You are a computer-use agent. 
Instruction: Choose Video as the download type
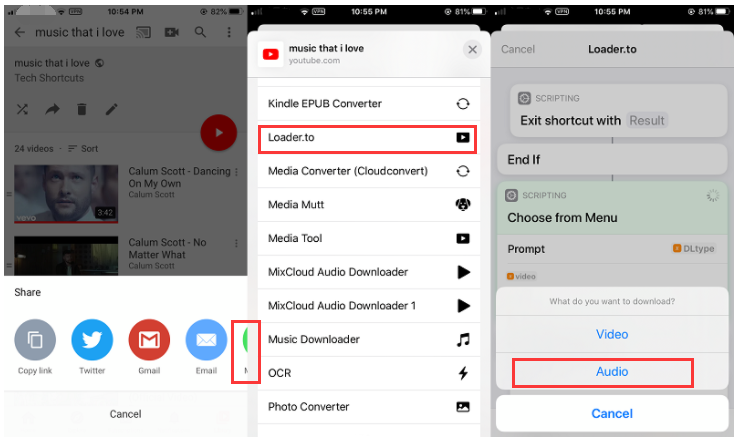[x=612, y=334]
